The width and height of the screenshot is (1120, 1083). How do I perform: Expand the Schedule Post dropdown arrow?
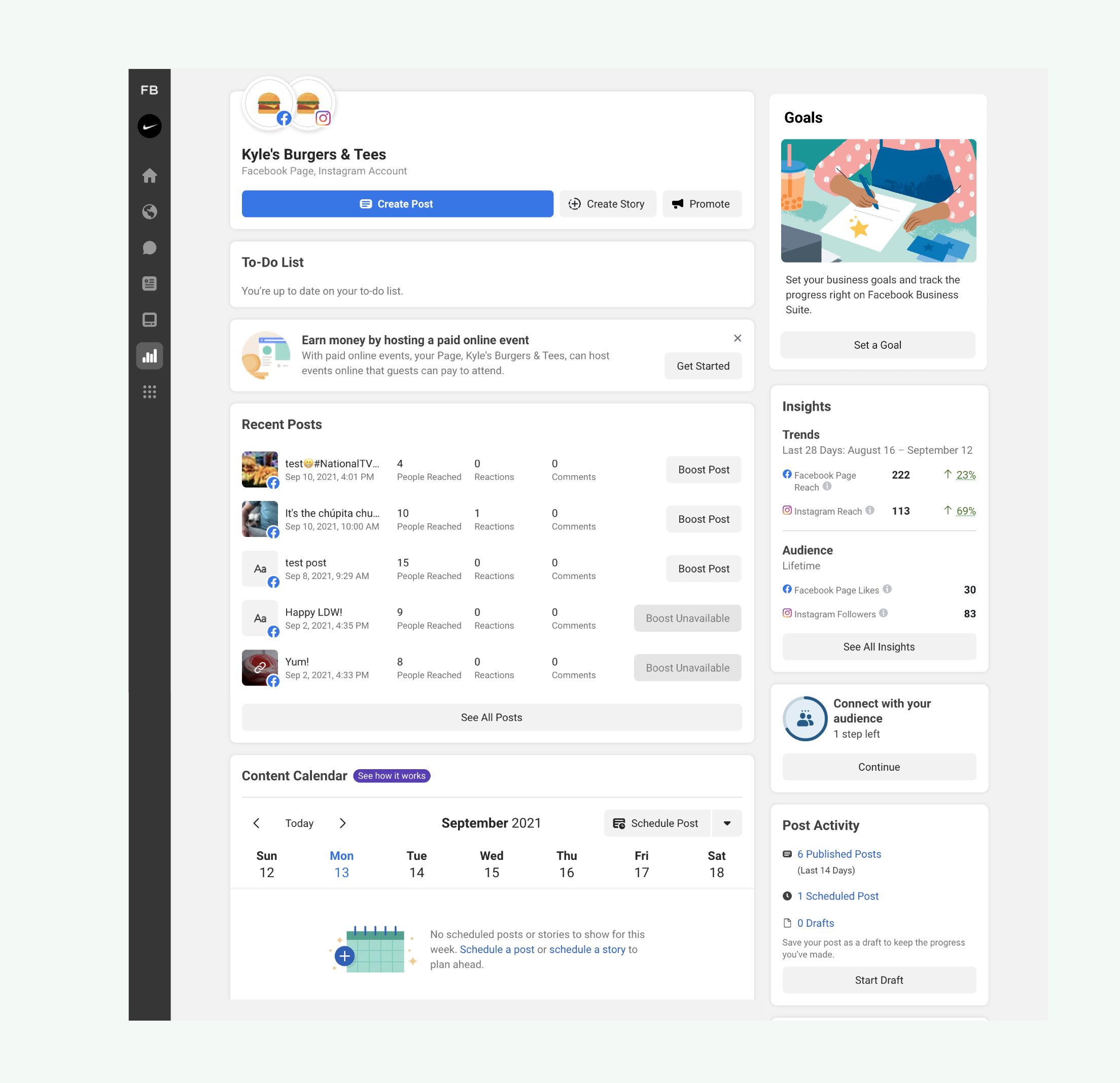click(x=727, y=823)
